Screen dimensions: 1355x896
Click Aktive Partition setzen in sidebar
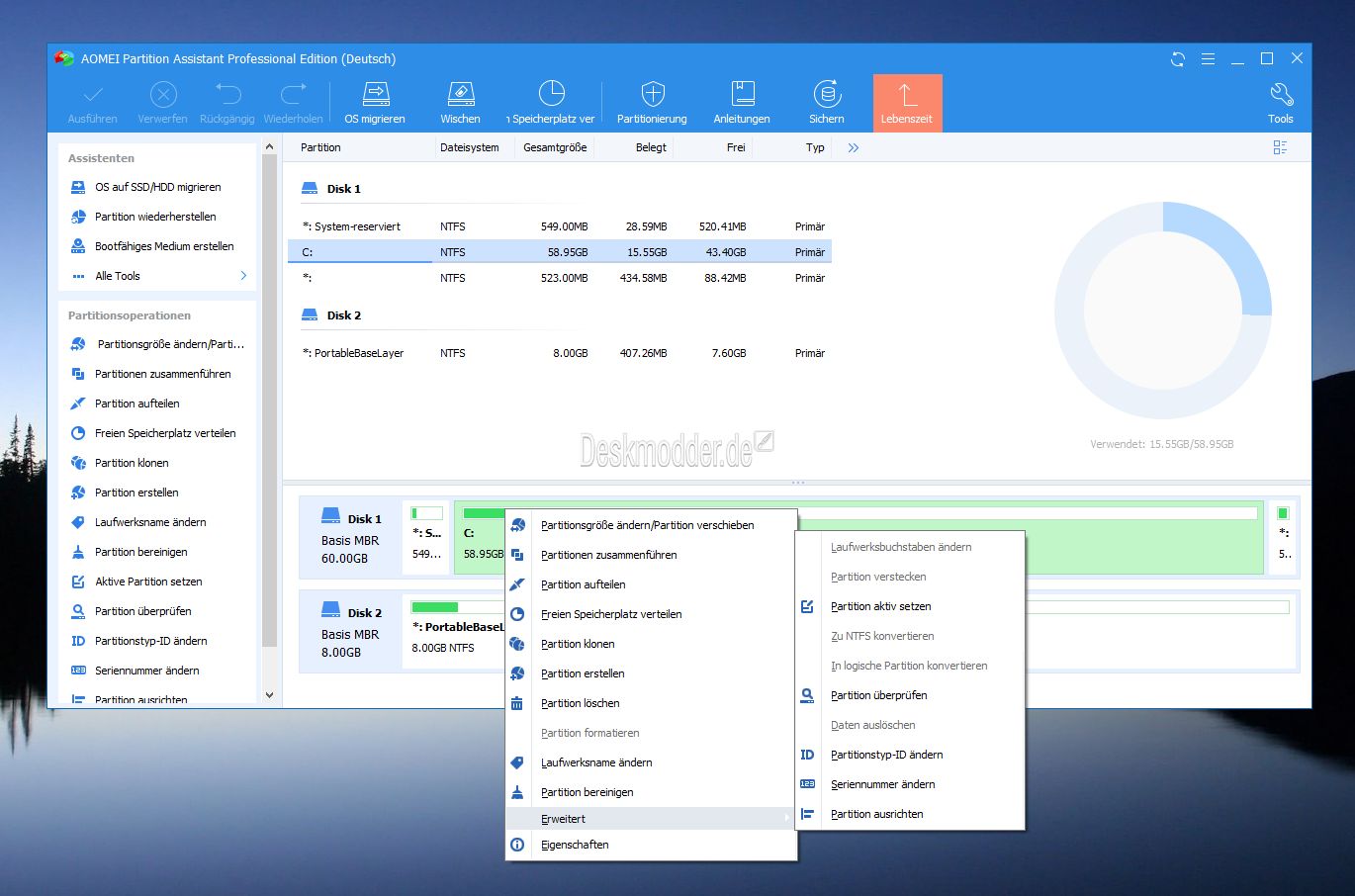point(148,582)
